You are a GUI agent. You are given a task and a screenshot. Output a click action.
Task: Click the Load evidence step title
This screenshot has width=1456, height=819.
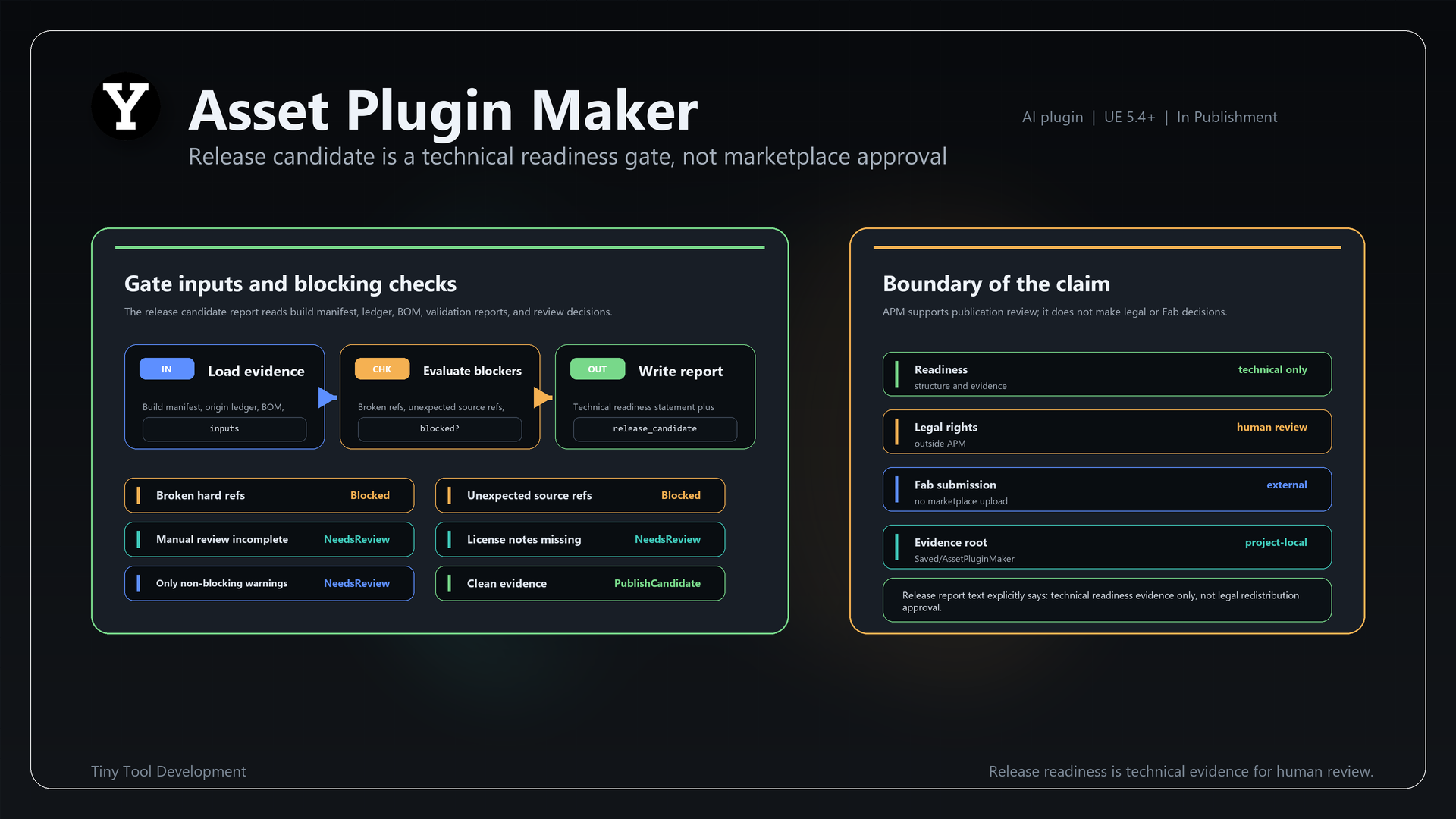point(256,371)
